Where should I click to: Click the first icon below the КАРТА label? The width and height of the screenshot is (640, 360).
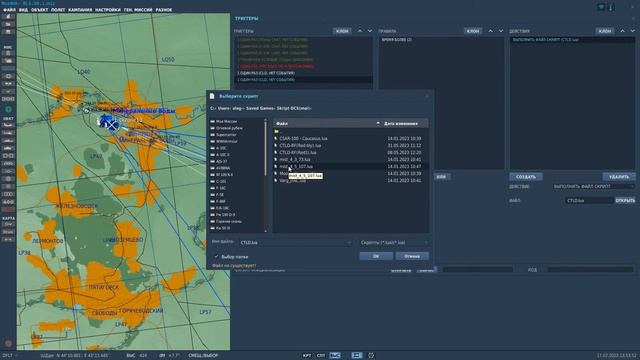(x=8, y=224)
